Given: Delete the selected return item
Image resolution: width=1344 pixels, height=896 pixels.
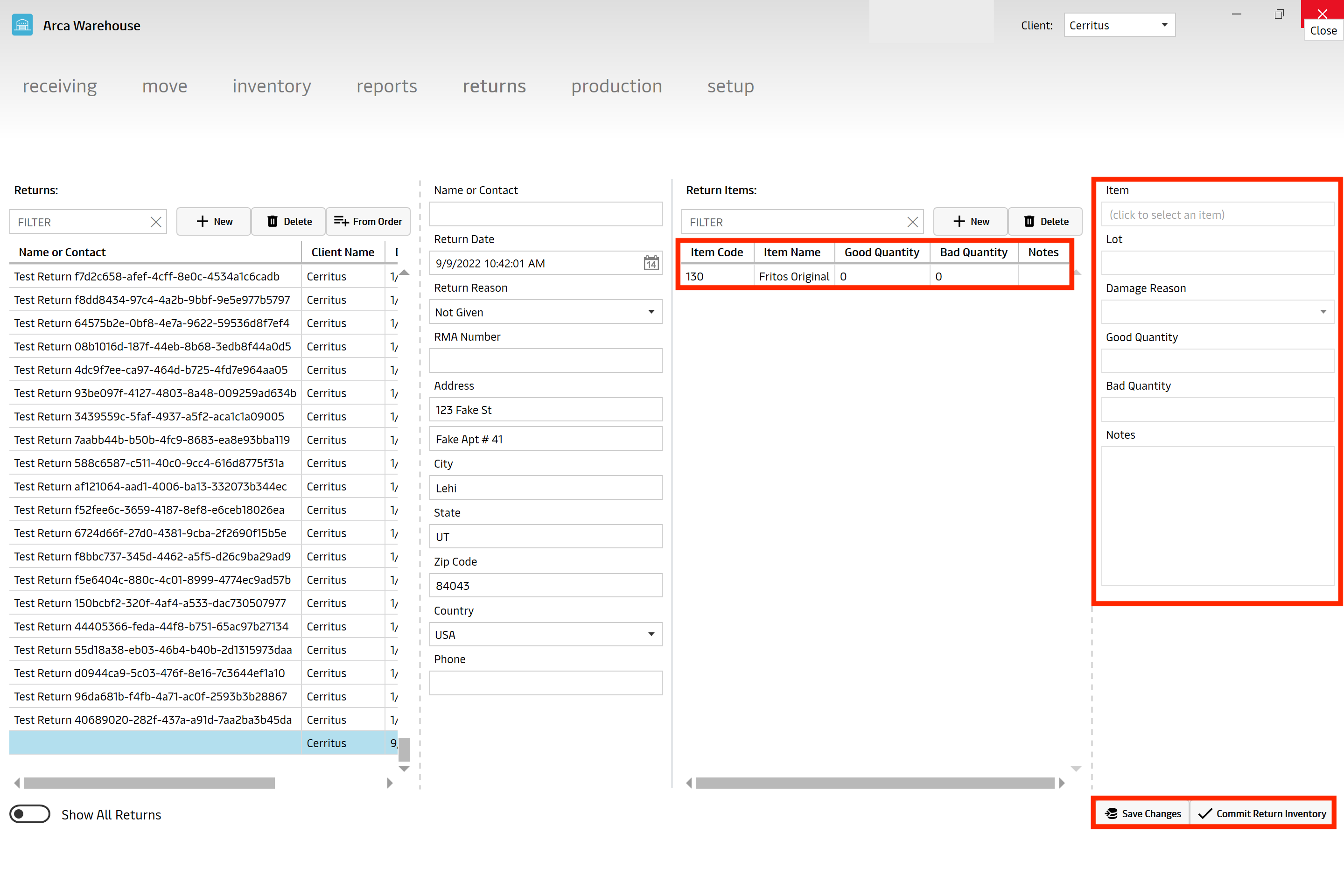Looking at the screenshot, I should 1045,221.
